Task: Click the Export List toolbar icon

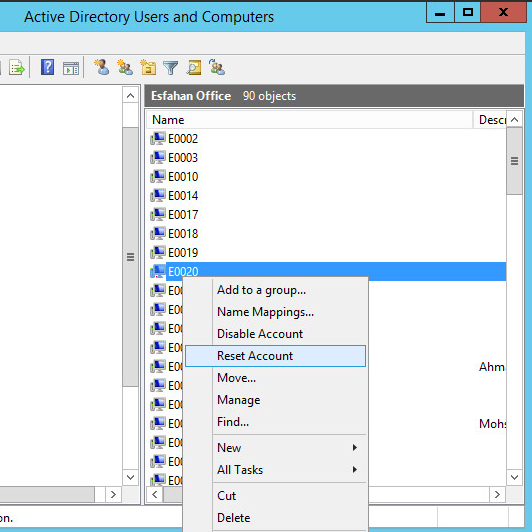Action: (x=17, y=67)
